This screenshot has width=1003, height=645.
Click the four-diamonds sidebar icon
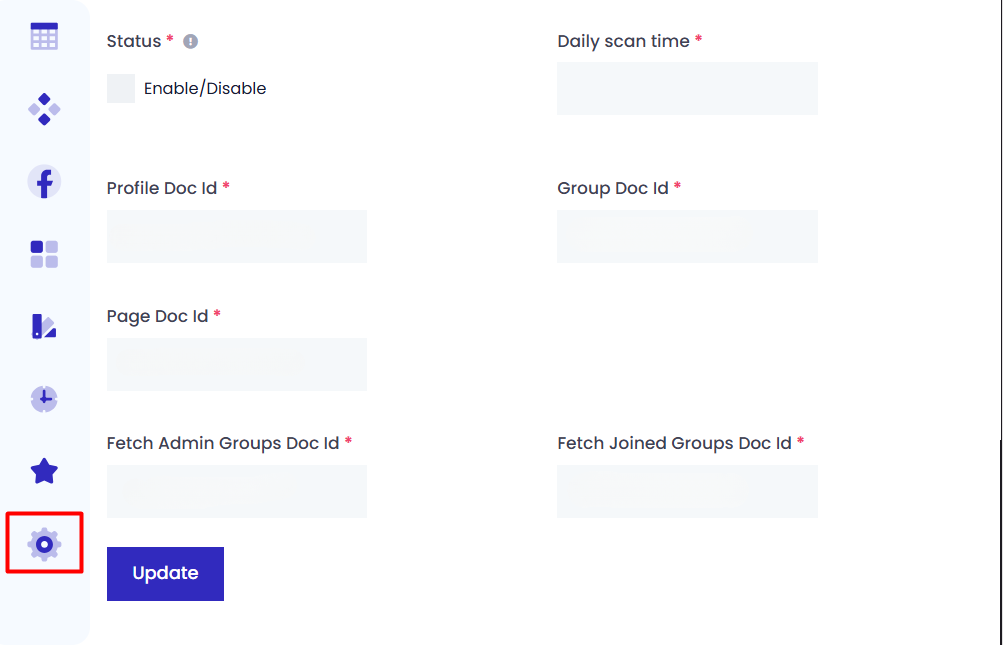tap(44, 108)
